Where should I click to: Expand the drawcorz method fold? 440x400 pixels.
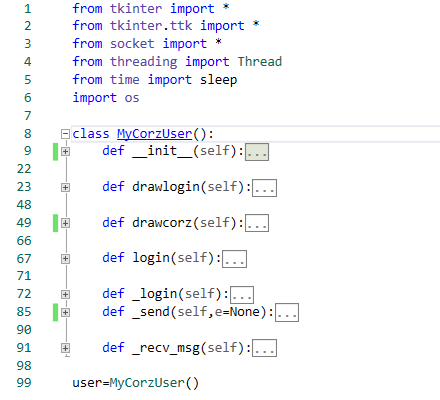click(65, 223)
